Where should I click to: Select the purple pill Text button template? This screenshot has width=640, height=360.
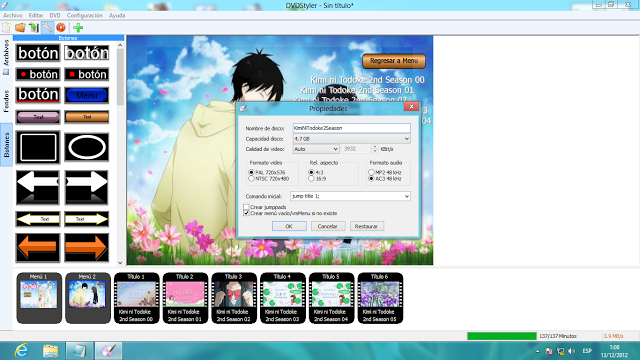(x=38, y=117)
